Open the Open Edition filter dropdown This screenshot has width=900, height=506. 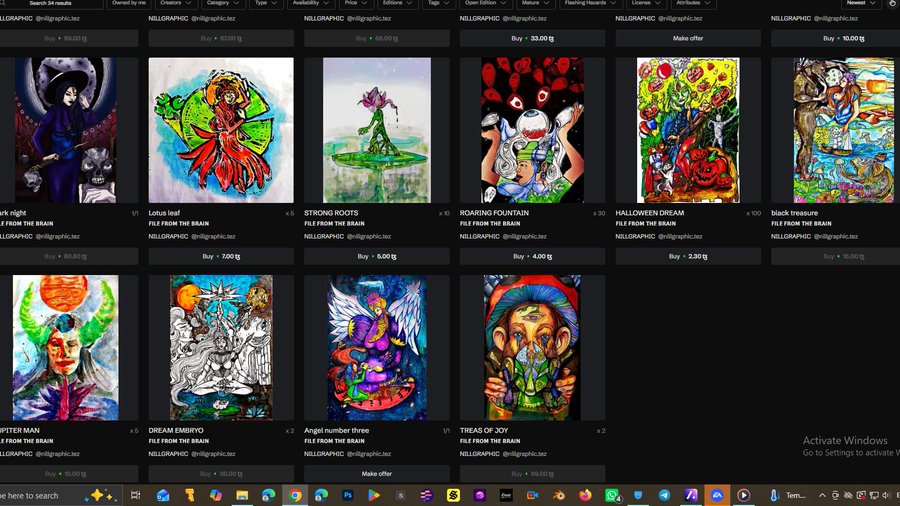coord(486,3)
